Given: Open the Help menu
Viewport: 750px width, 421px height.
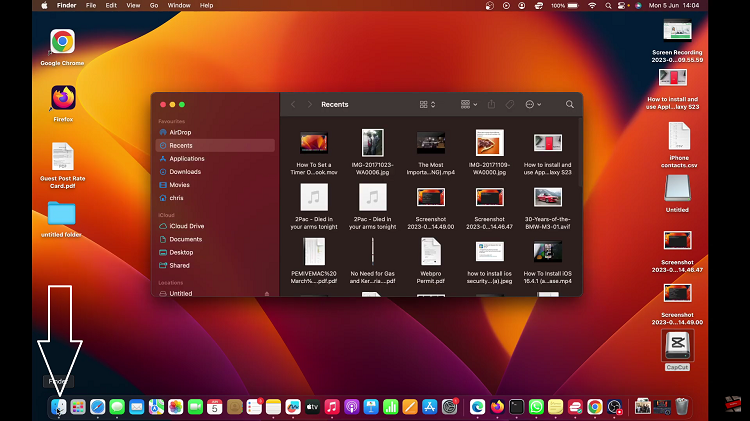Looking at the screenshot, I should tap(206, 5).
